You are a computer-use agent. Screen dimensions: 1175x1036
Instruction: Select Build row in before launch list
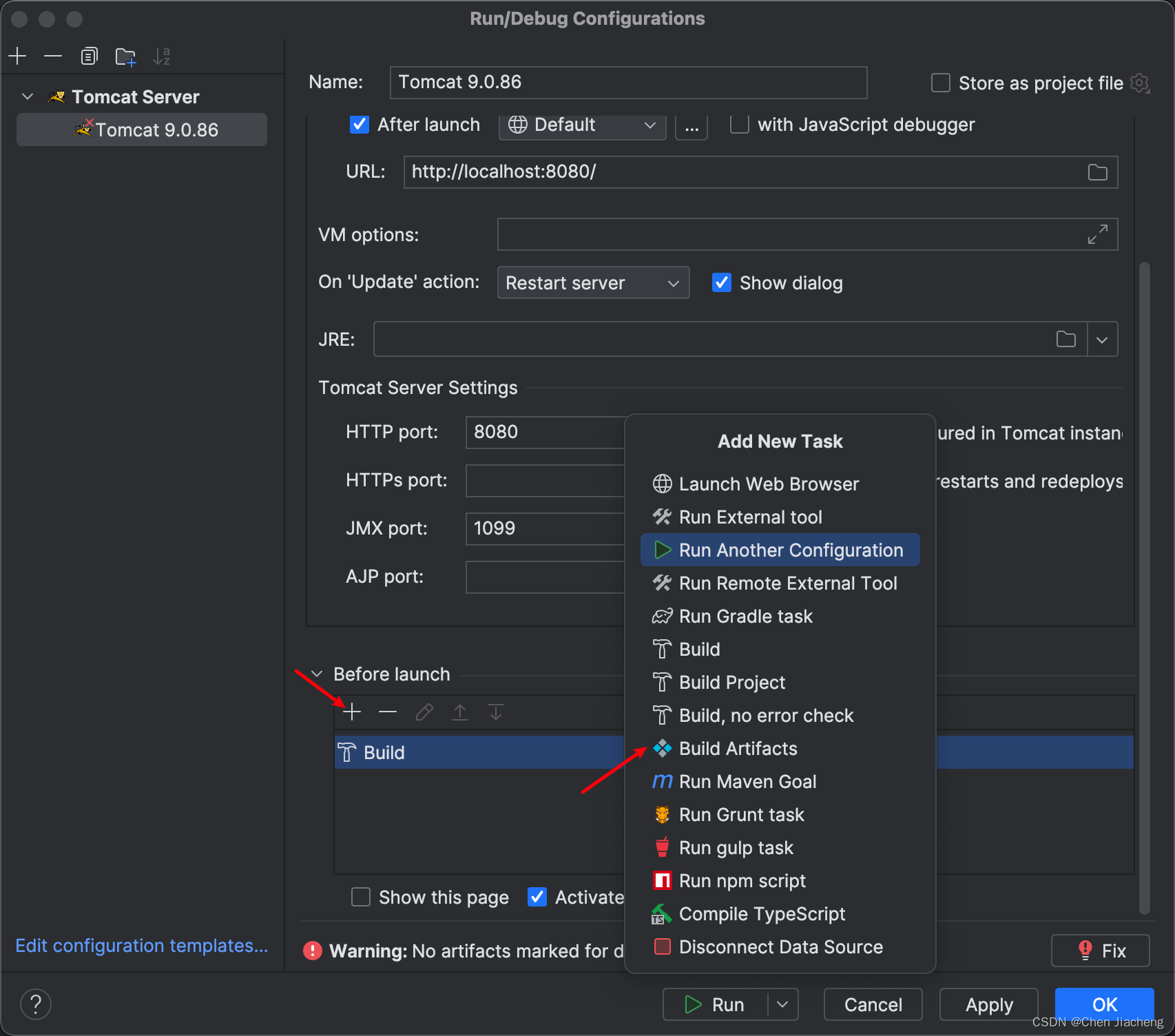480,752
